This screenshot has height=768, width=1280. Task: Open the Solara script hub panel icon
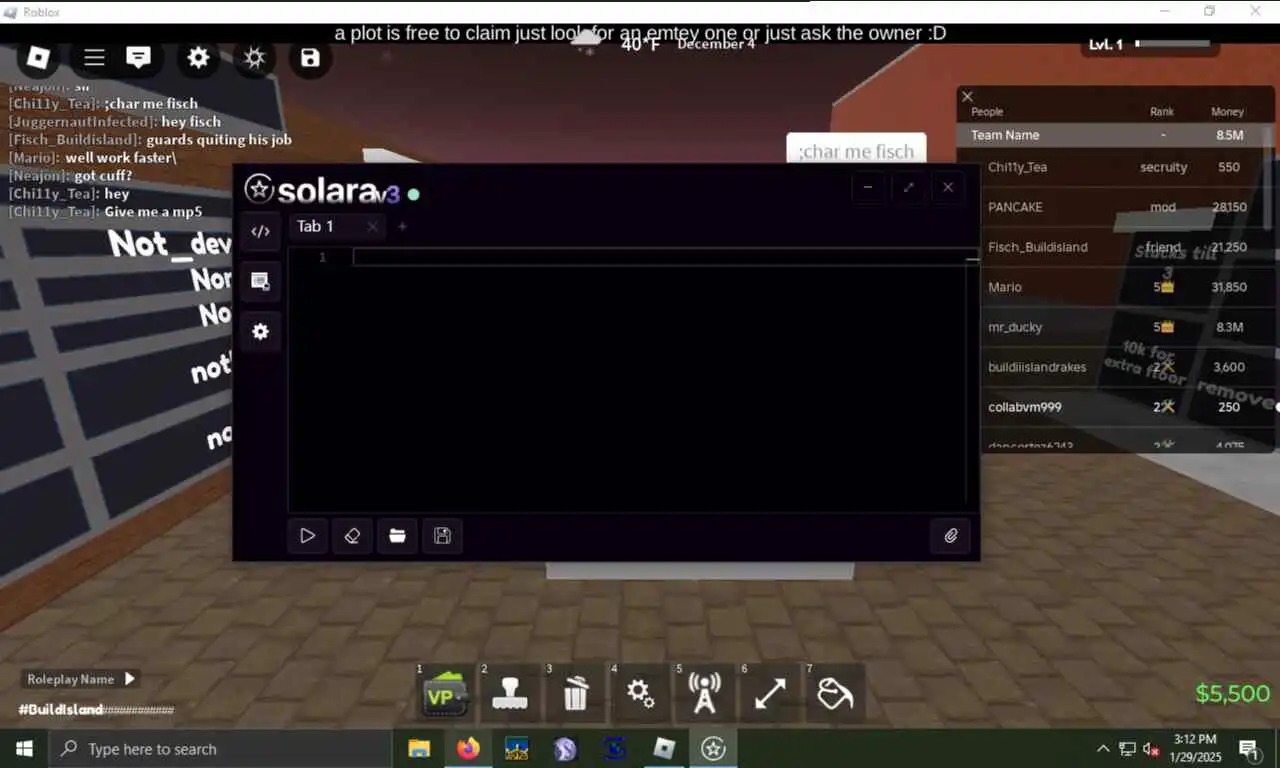pyautogui.click(x=260, y=281)
